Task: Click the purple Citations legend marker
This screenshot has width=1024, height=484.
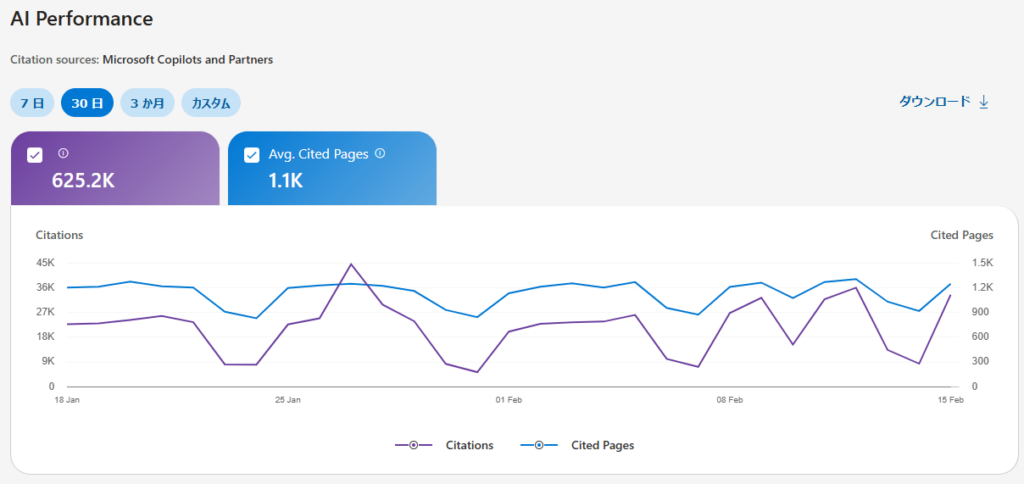Action: [x=413, y=445]
